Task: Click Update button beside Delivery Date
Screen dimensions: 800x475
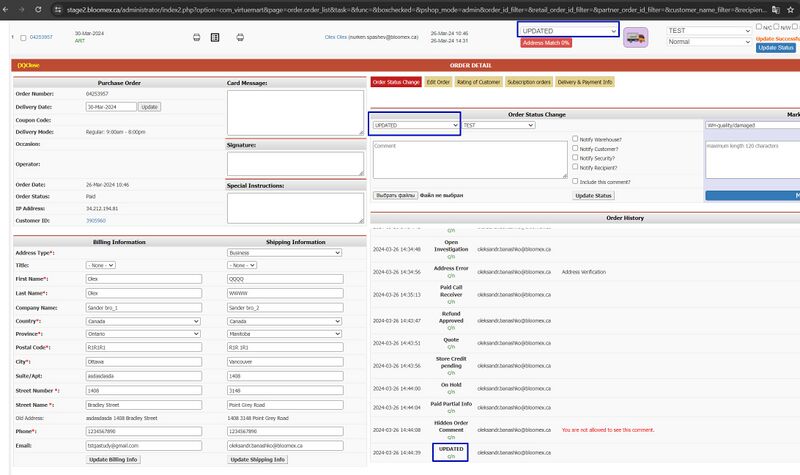Action: click(149, 107)
